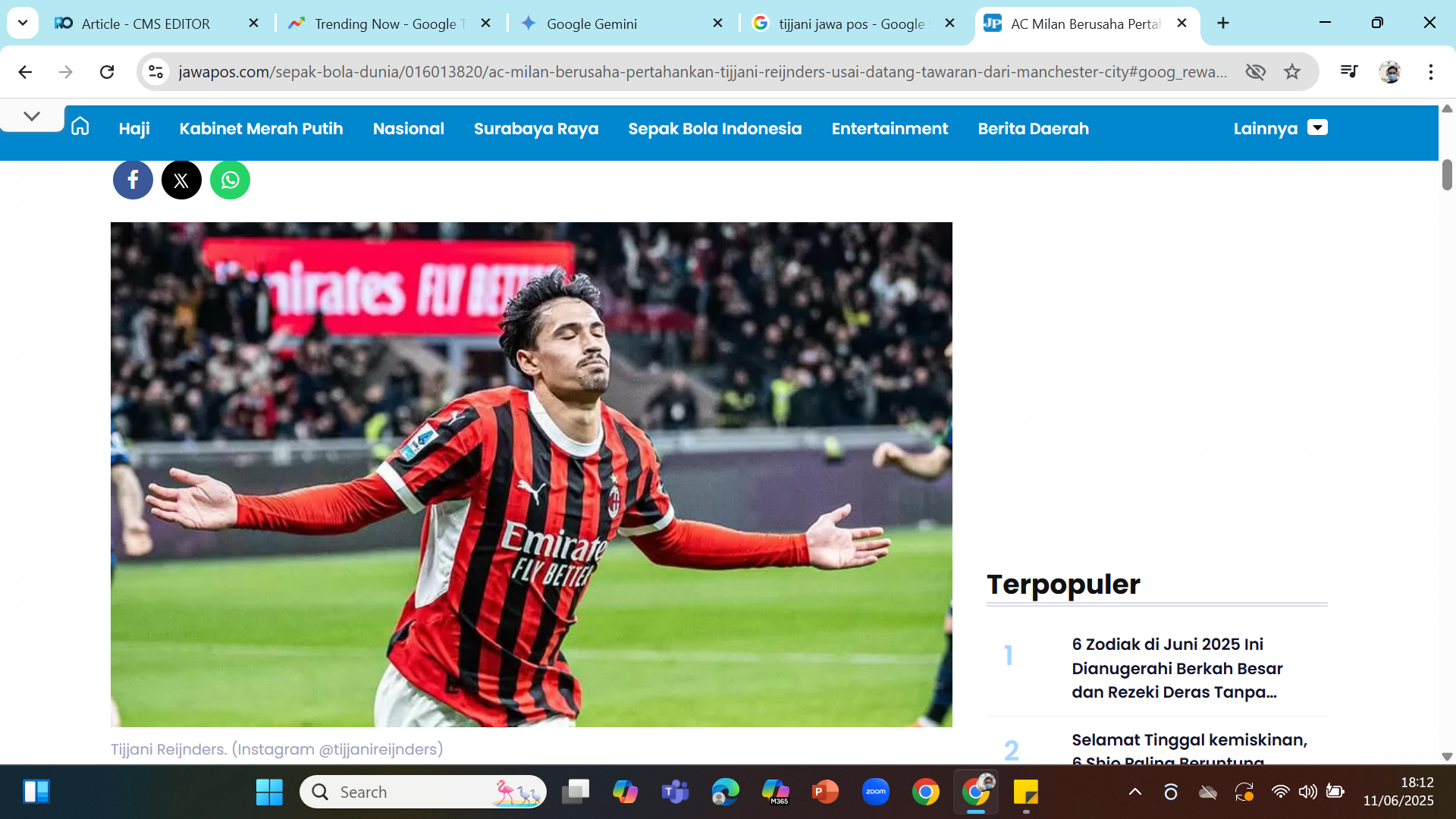Click the photo caption Tijjani Reijnders

coord(277,749)
